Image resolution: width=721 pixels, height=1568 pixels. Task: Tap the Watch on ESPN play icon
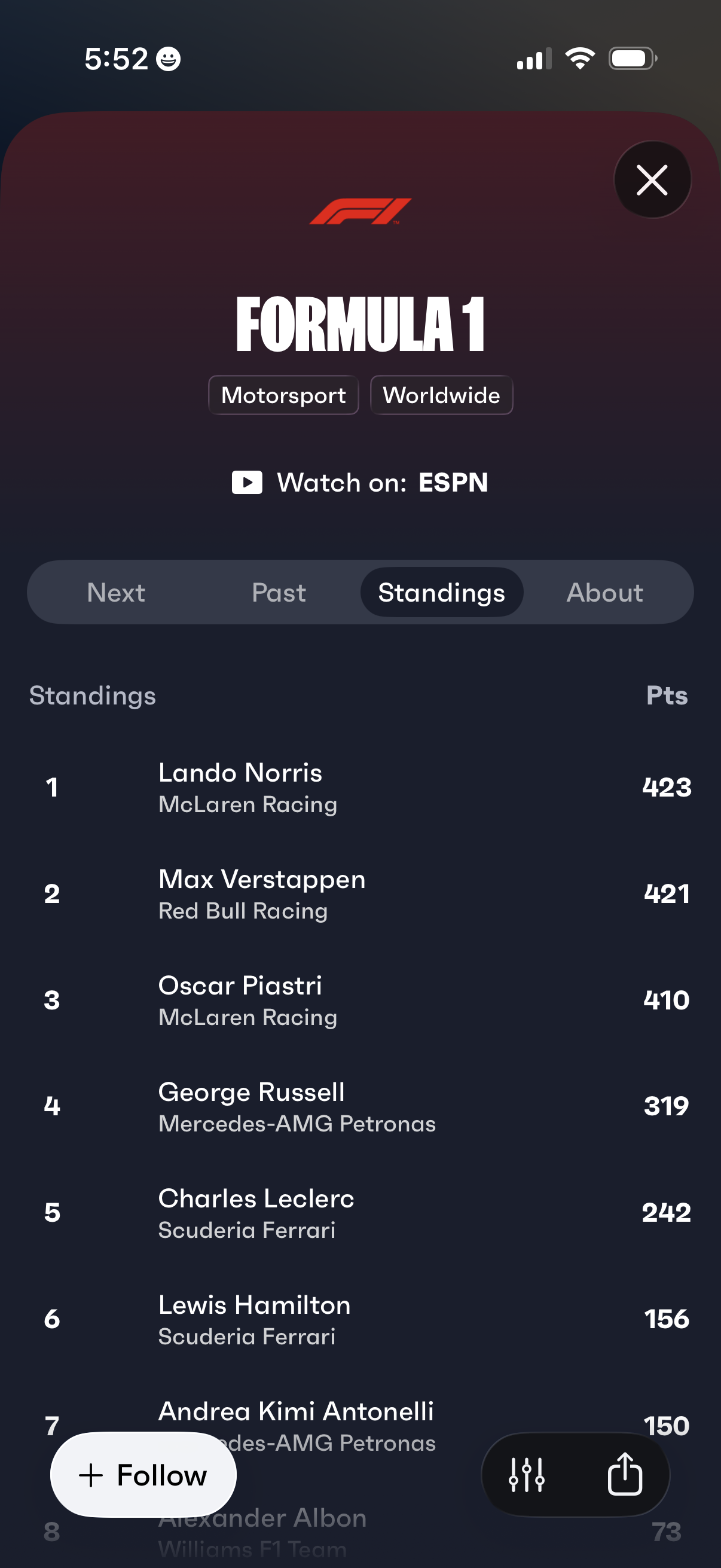click(247, 483)
